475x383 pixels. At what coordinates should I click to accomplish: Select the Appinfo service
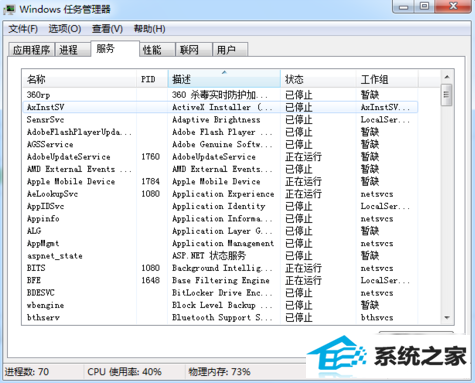[43, 219]
